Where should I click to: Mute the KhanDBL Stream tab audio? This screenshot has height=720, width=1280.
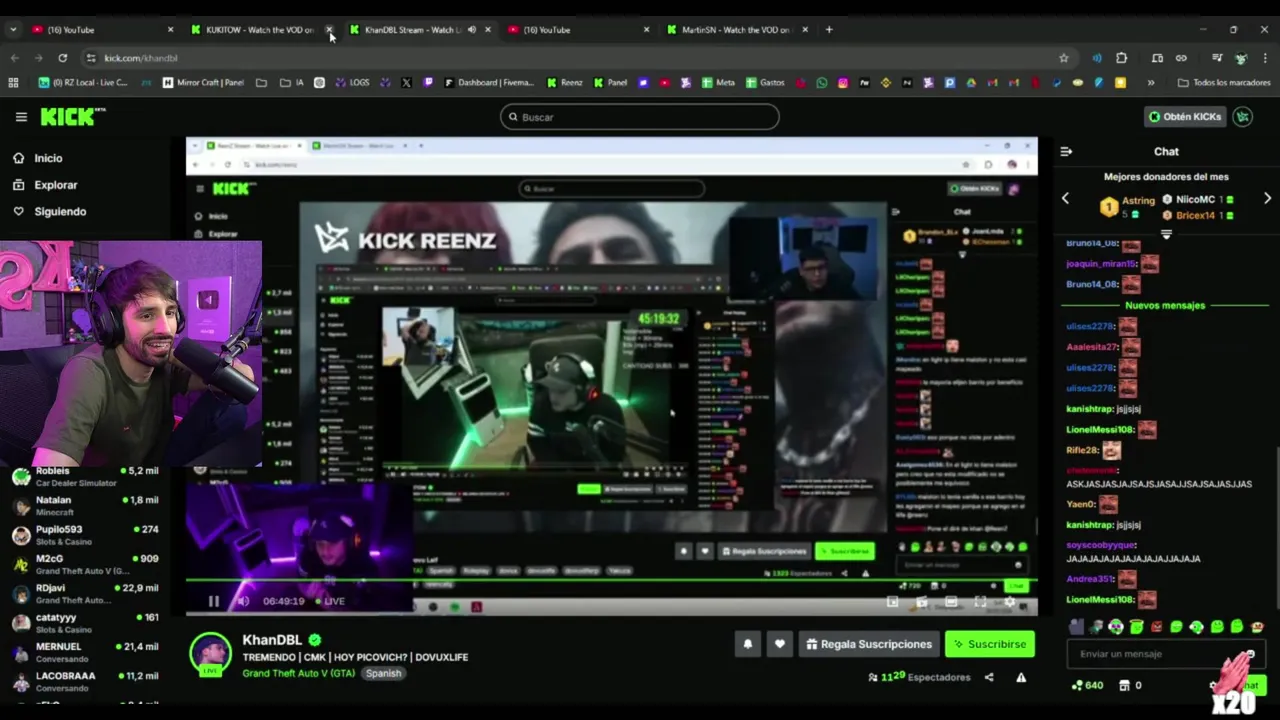[x=472, y=30]
